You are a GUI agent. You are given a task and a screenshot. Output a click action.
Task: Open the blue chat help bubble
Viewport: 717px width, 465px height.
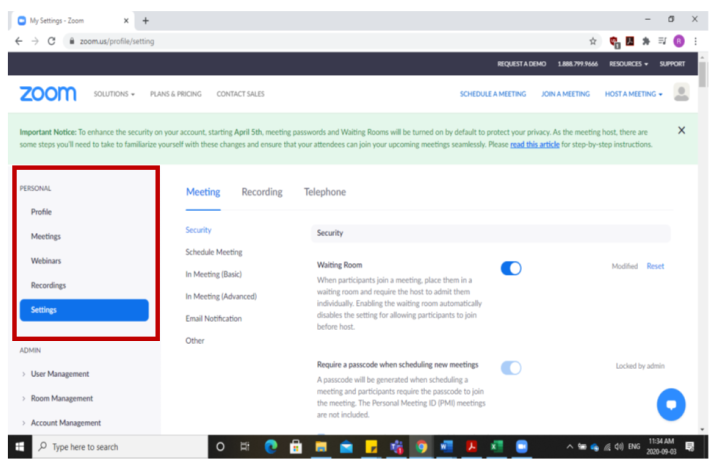coord(671,405)
